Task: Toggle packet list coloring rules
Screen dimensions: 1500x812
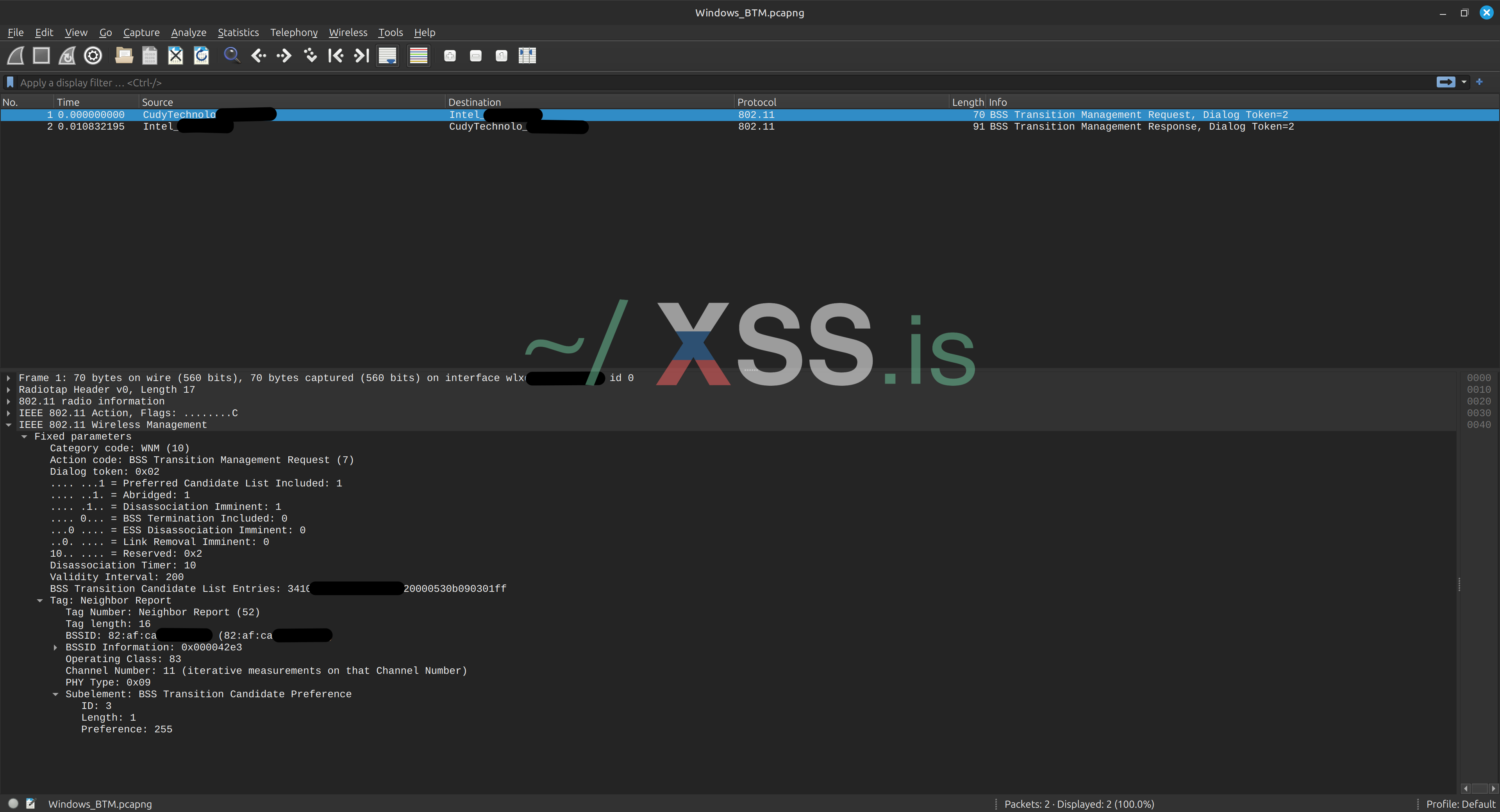Action: [x=419, y=56]
